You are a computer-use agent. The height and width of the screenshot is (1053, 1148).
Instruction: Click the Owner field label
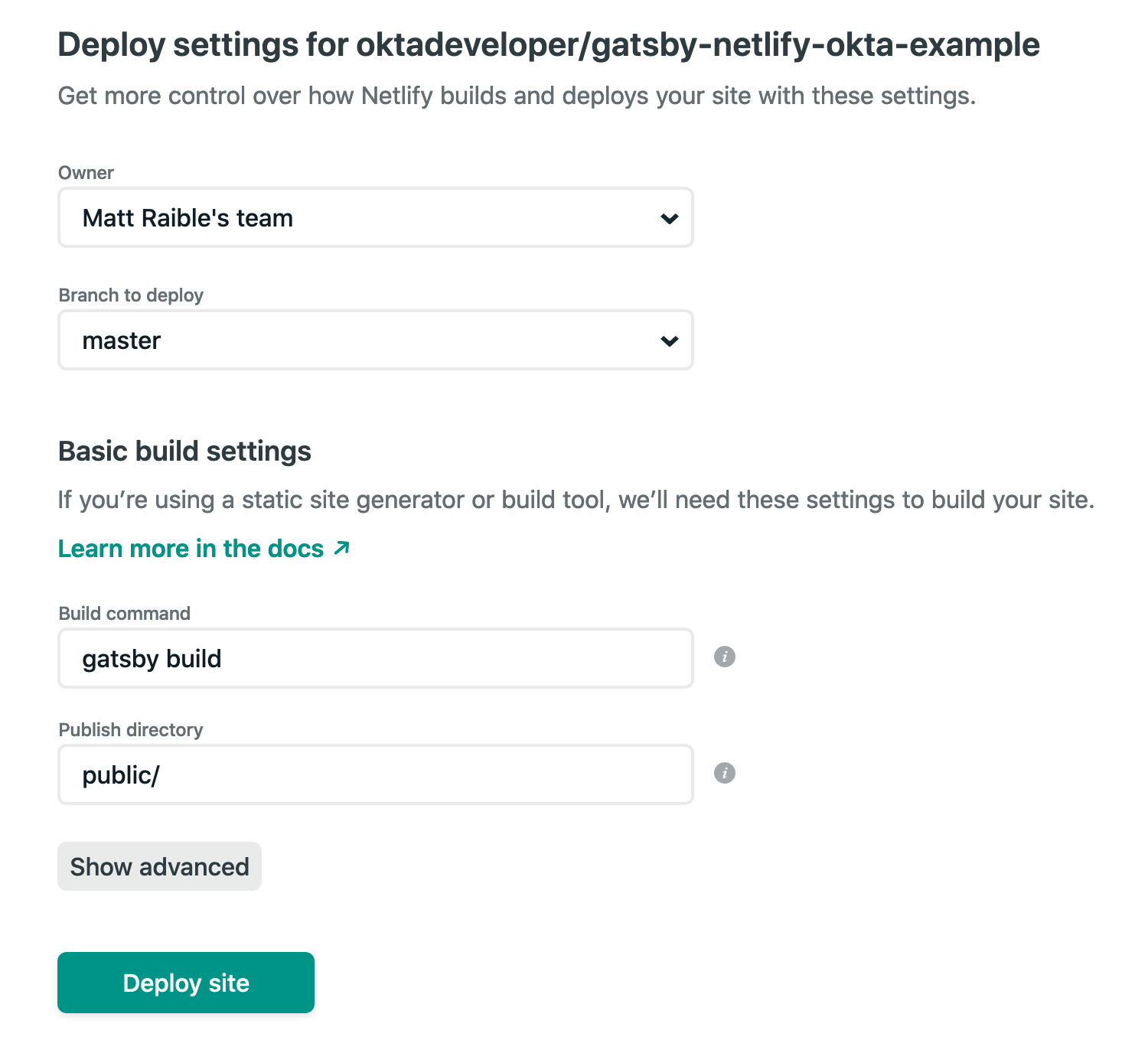86,173
